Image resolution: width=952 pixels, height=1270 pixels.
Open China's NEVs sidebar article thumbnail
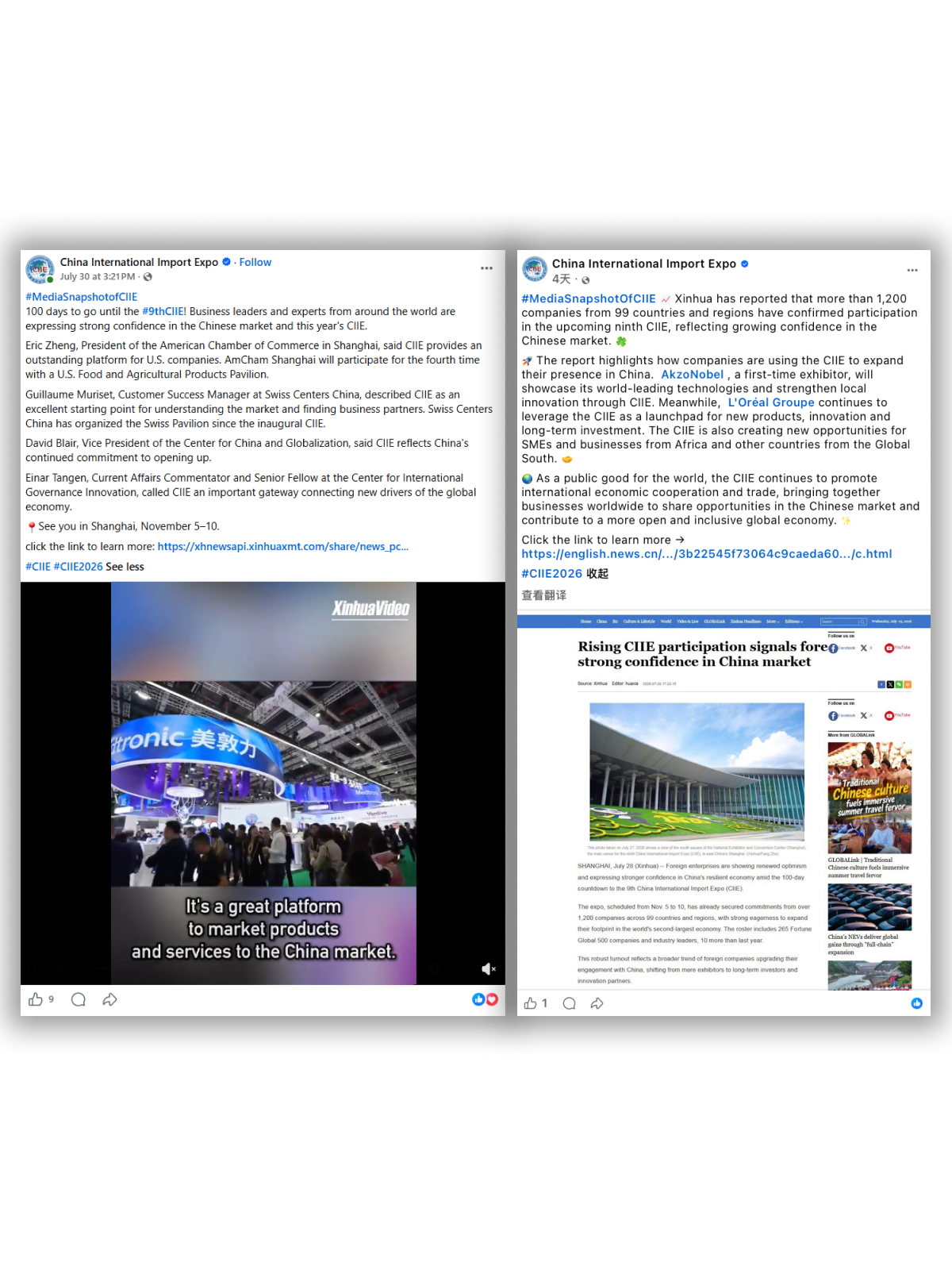(869, 907)
